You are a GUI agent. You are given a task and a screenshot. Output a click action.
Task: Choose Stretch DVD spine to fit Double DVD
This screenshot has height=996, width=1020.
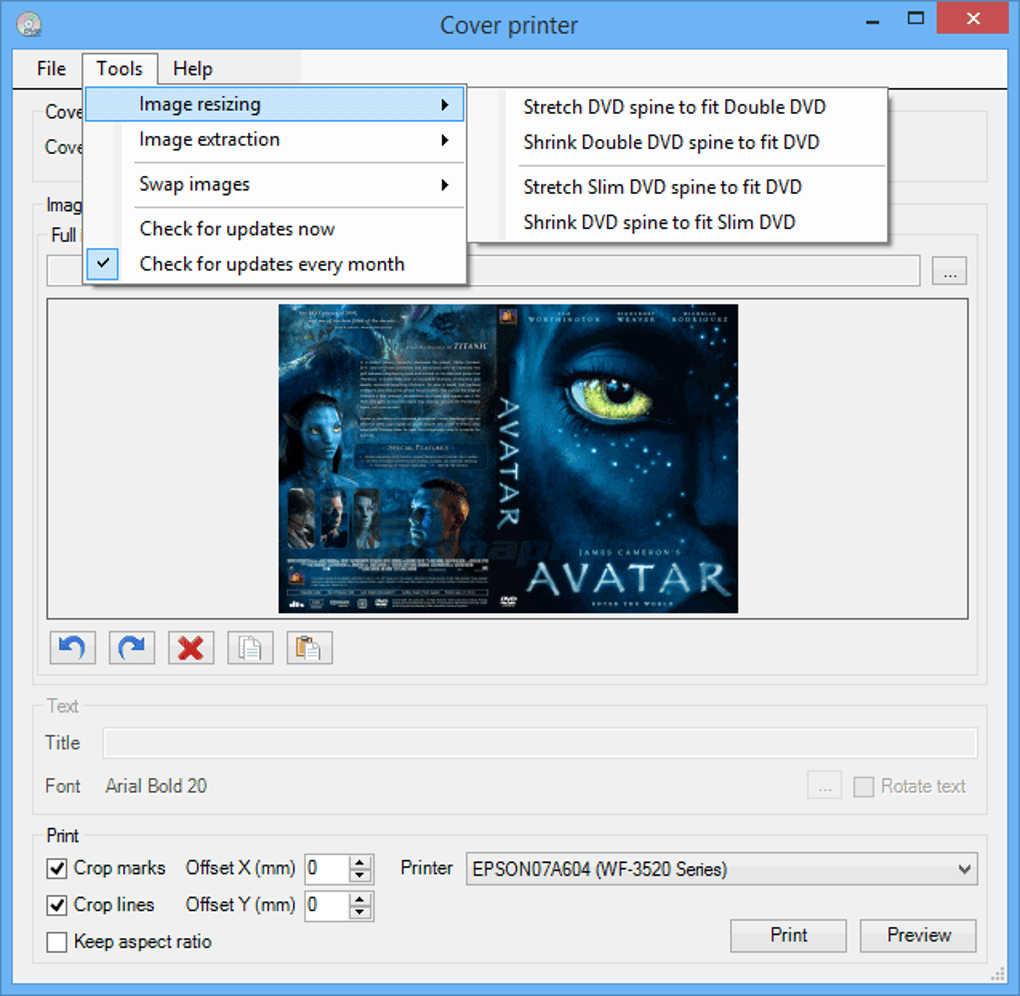tap(675, 107)
